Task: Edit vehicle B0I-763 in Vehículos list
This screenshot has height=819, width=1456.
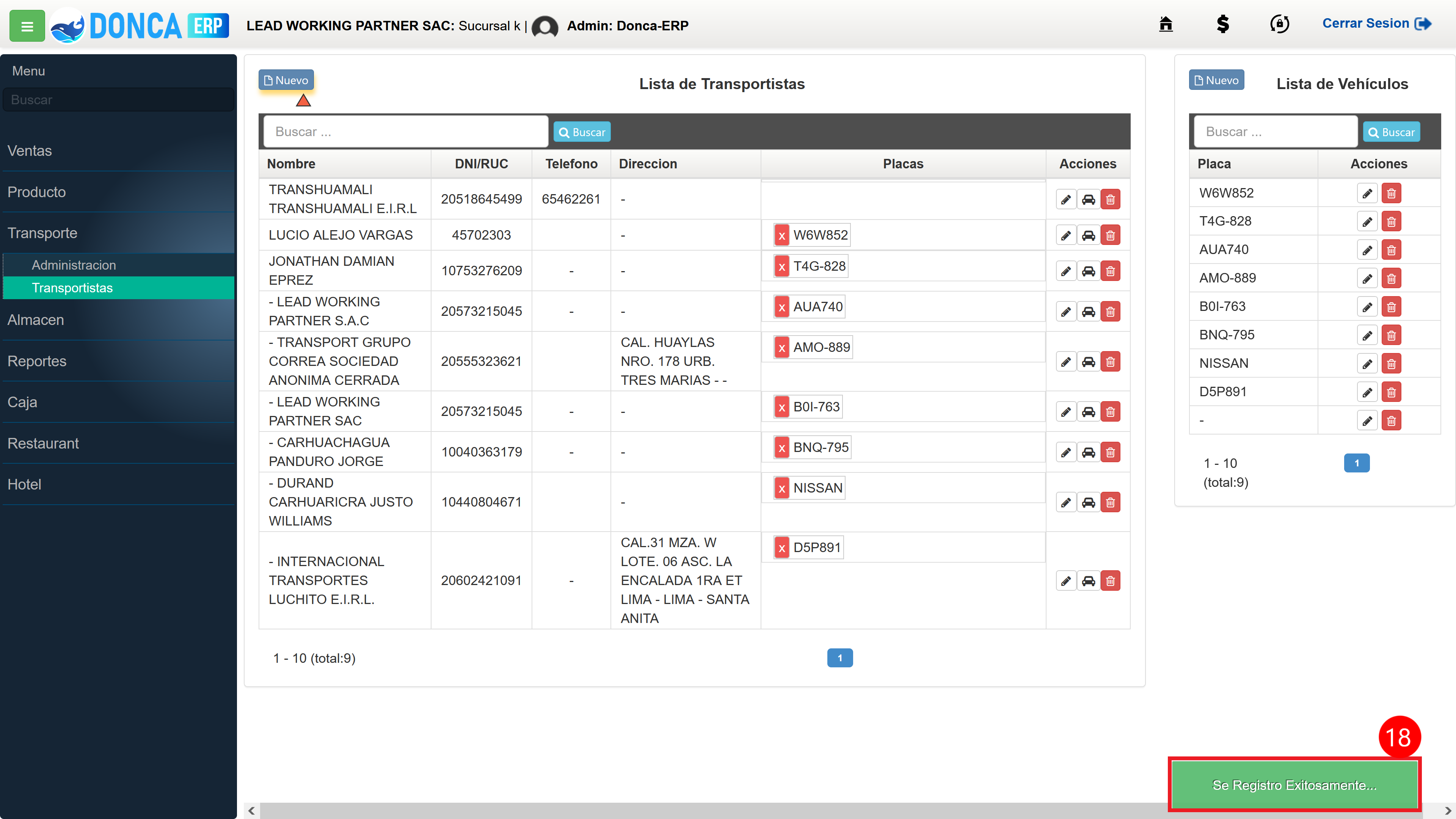Action: coord(1367,307)
